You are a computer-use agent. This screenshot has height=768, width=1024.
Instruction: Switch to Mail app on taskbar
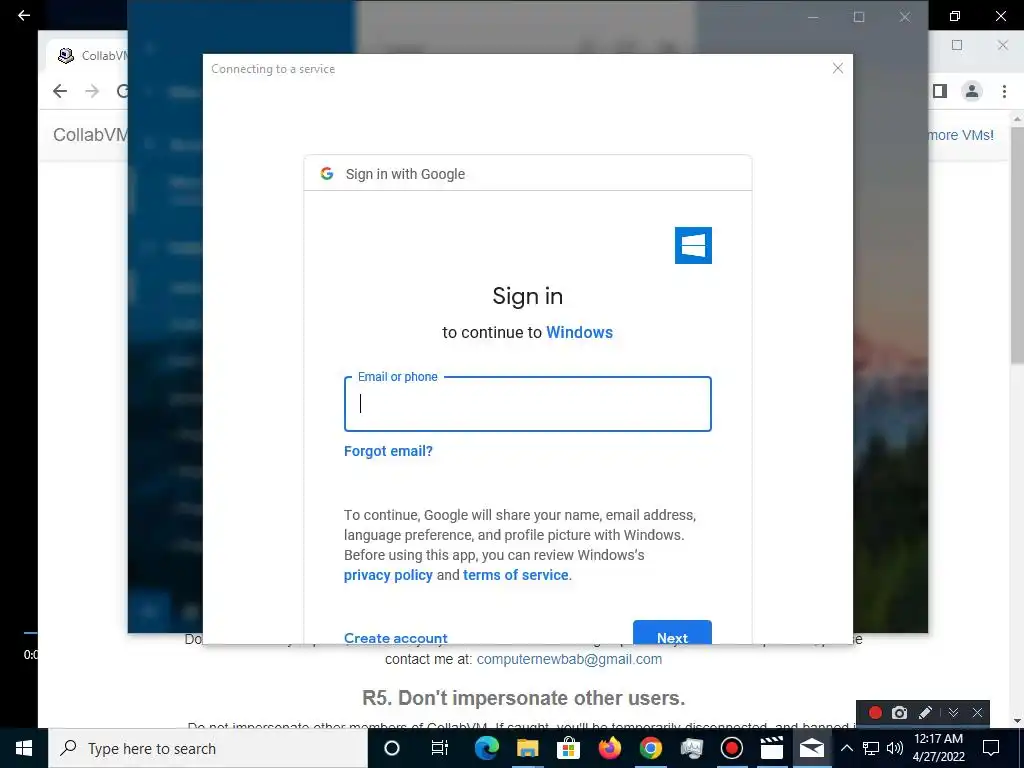812,748
